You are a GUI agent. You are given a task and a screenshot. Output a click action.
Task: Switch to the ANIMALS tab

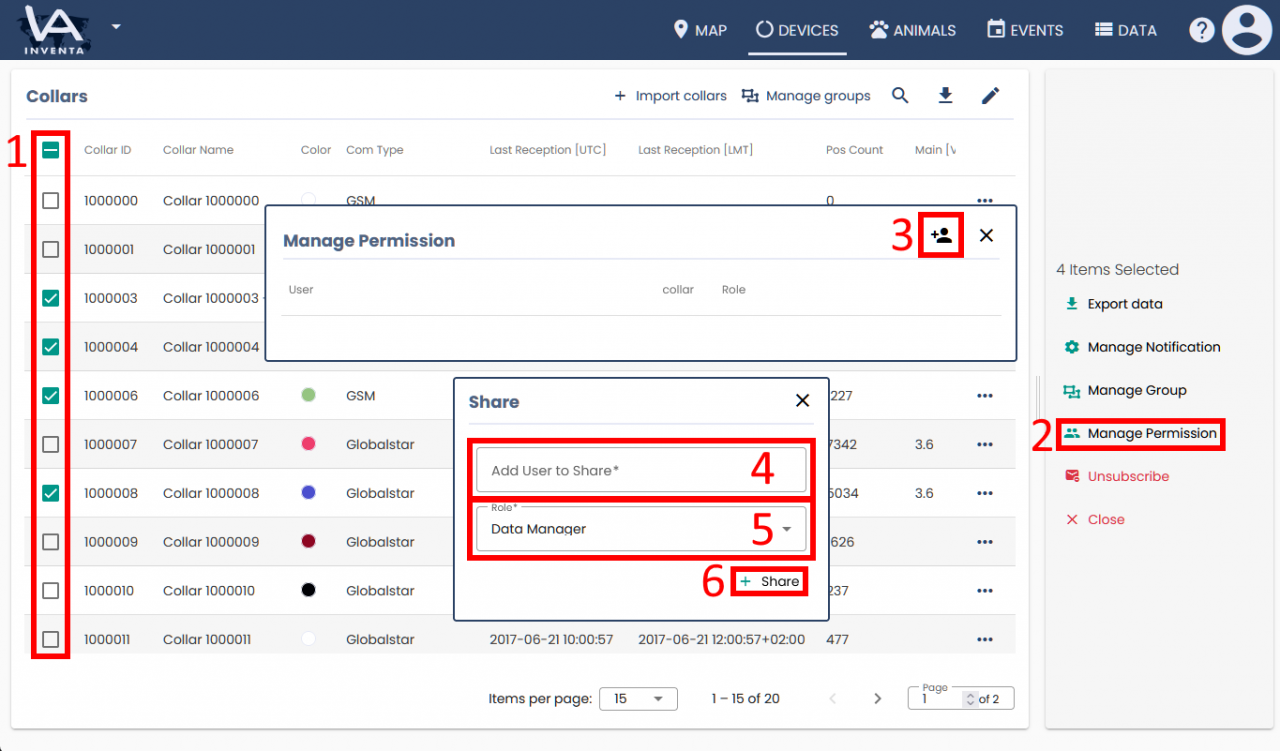[912, 29]
